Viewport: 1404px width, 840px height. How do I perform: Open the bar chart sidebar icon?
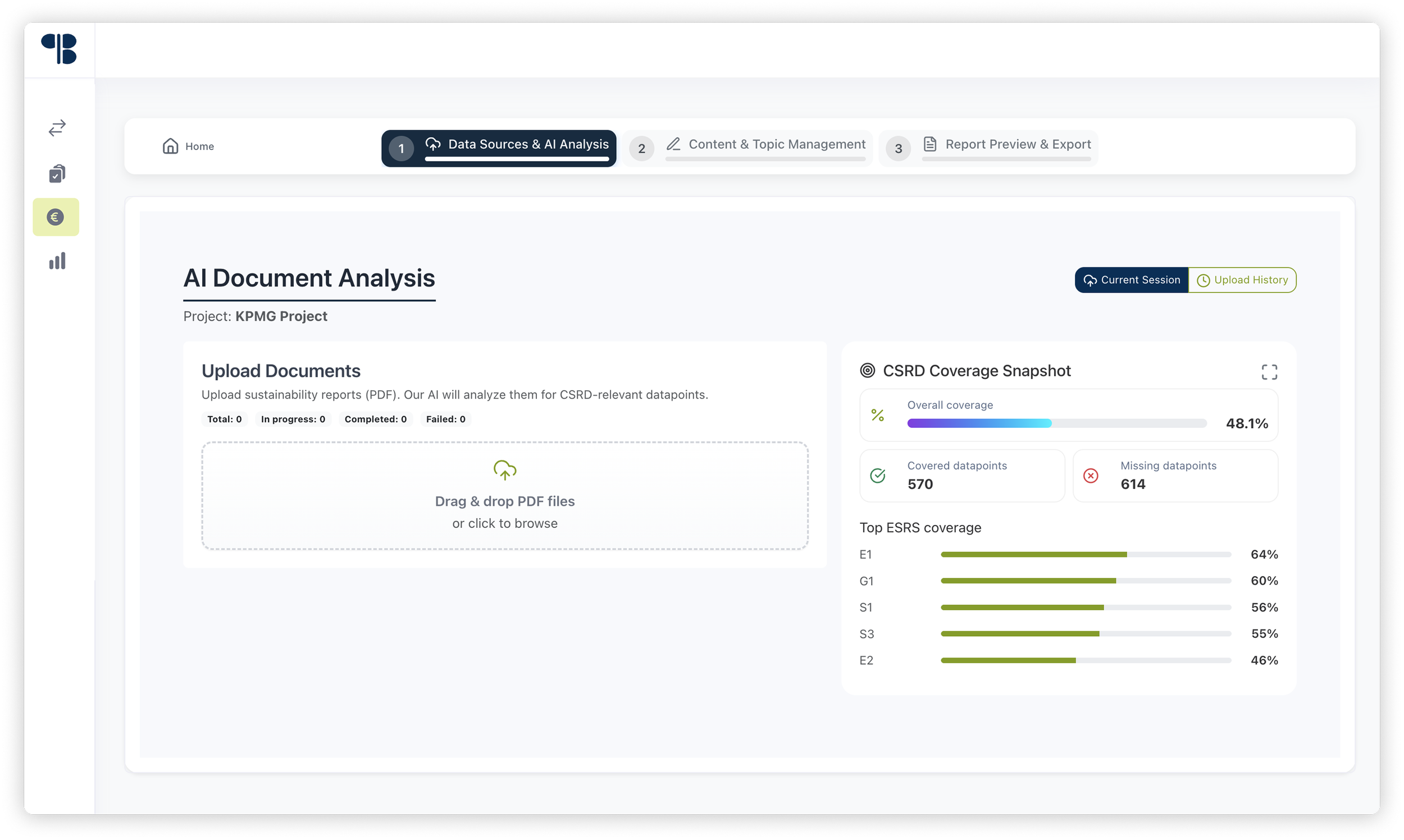pyautogui.click(x=57, y=261)
